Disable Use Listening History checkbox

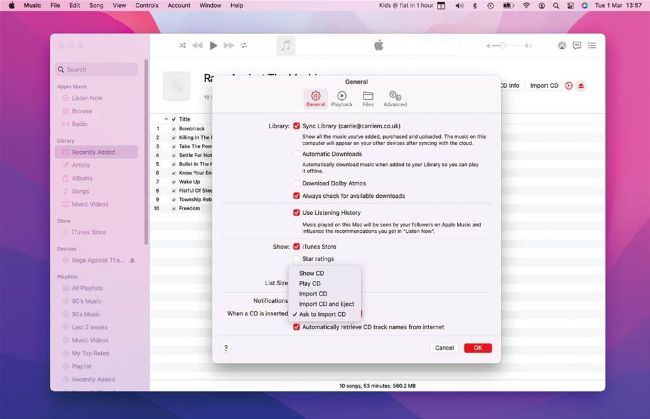coord(296,213)
